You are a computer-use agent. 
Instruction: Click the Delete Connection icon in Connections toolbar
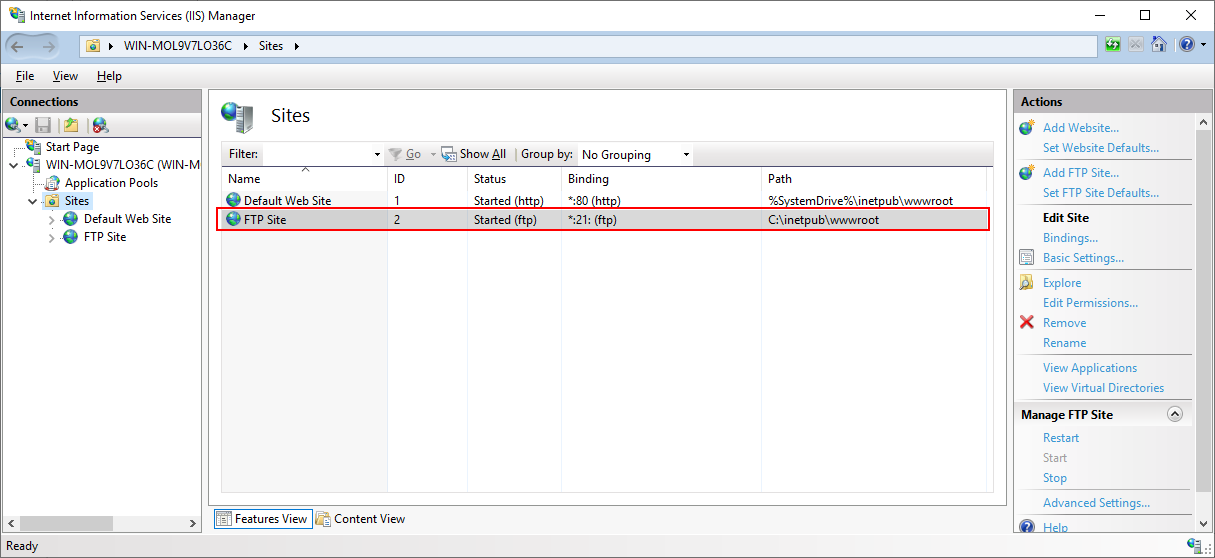pyautogui.click(x=100, y=125)
